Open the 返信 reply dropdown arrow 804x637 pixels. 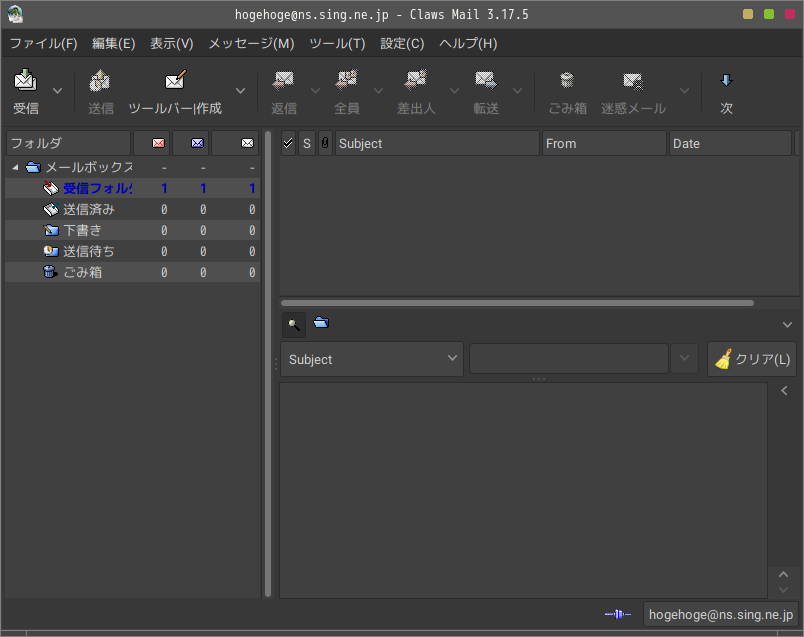[x=315, y=91]
